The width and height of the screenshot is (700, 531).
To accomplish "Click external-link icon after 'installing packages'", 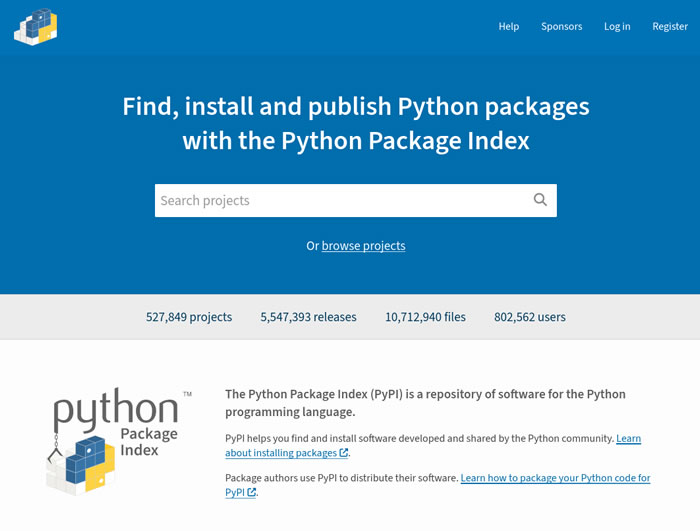I will 344,453.
